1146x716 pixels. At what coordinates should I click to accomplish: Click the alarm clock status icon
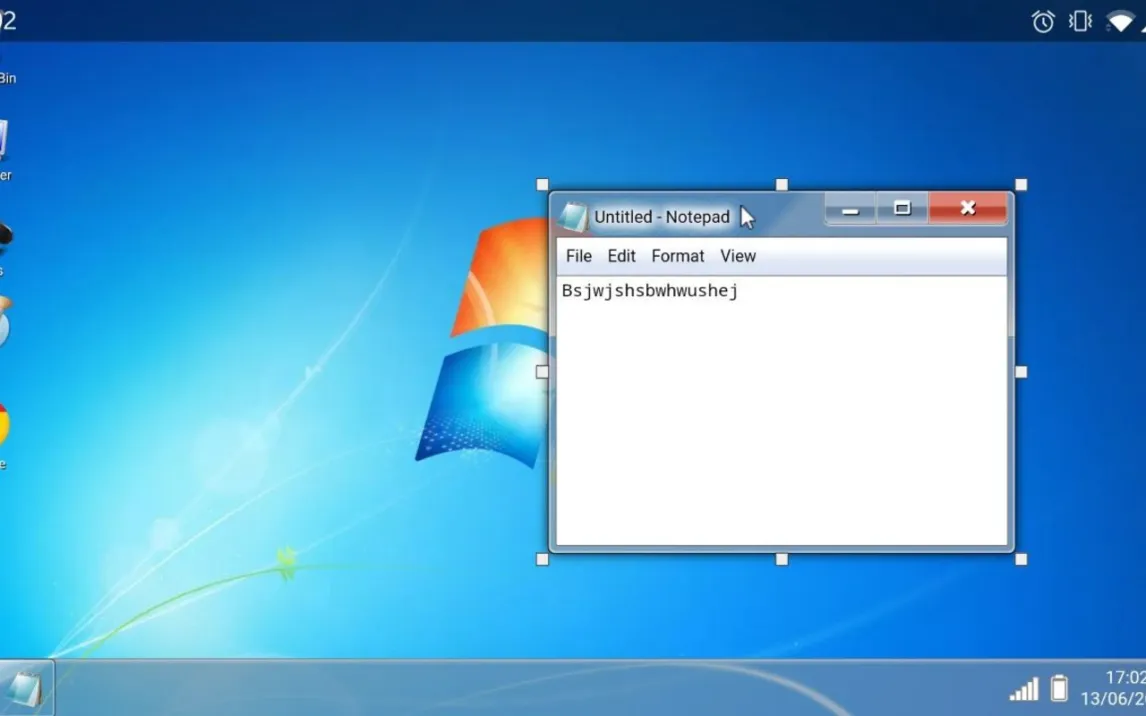pyautogui.click(x=1043, y=21)
